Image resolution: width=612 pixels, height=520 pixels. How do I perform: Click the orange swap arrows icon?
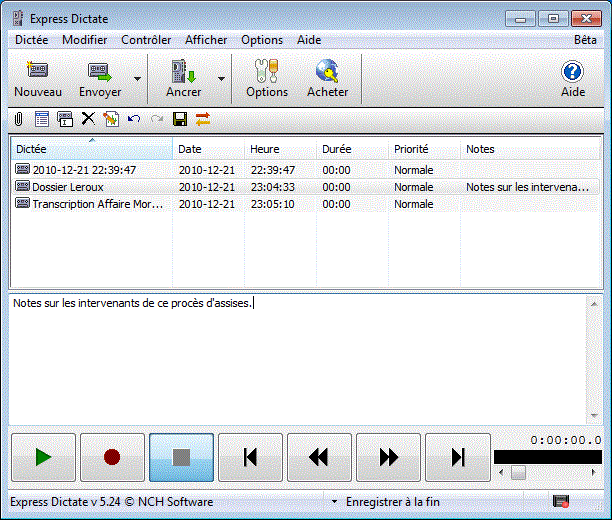[203, 119]
